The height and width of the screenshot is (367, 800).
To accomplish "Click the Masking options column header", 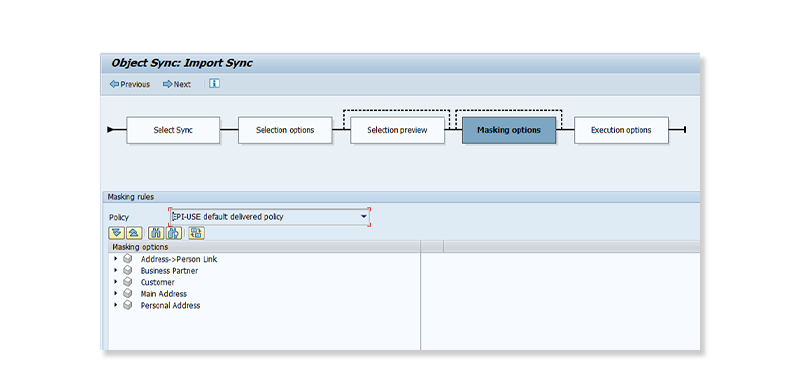I will [x=264, y=247].
